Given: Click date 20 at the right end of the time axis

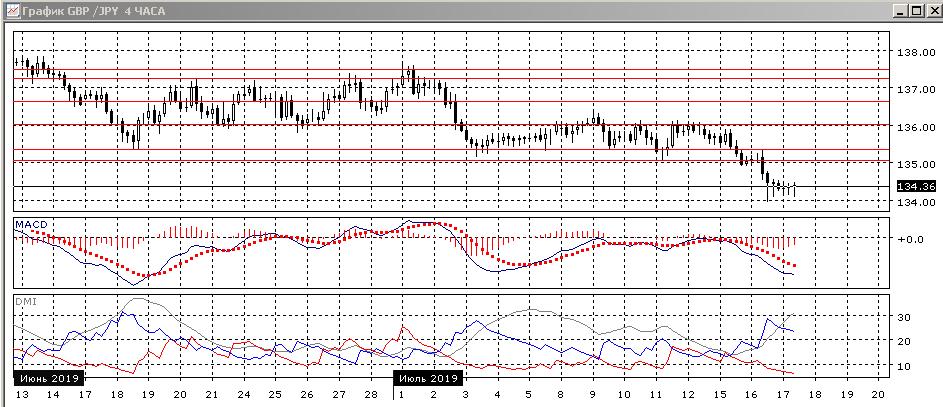Looking at the screenshot, I should (x=877, y=396).
